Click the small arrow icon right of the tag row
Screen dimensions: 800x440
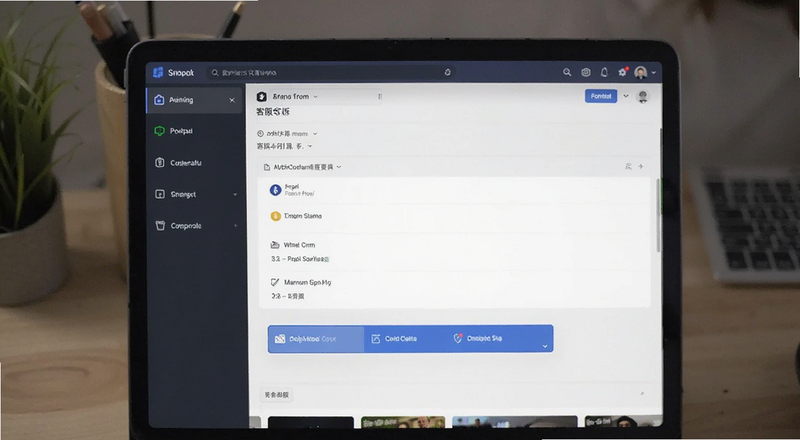point(642,394)
